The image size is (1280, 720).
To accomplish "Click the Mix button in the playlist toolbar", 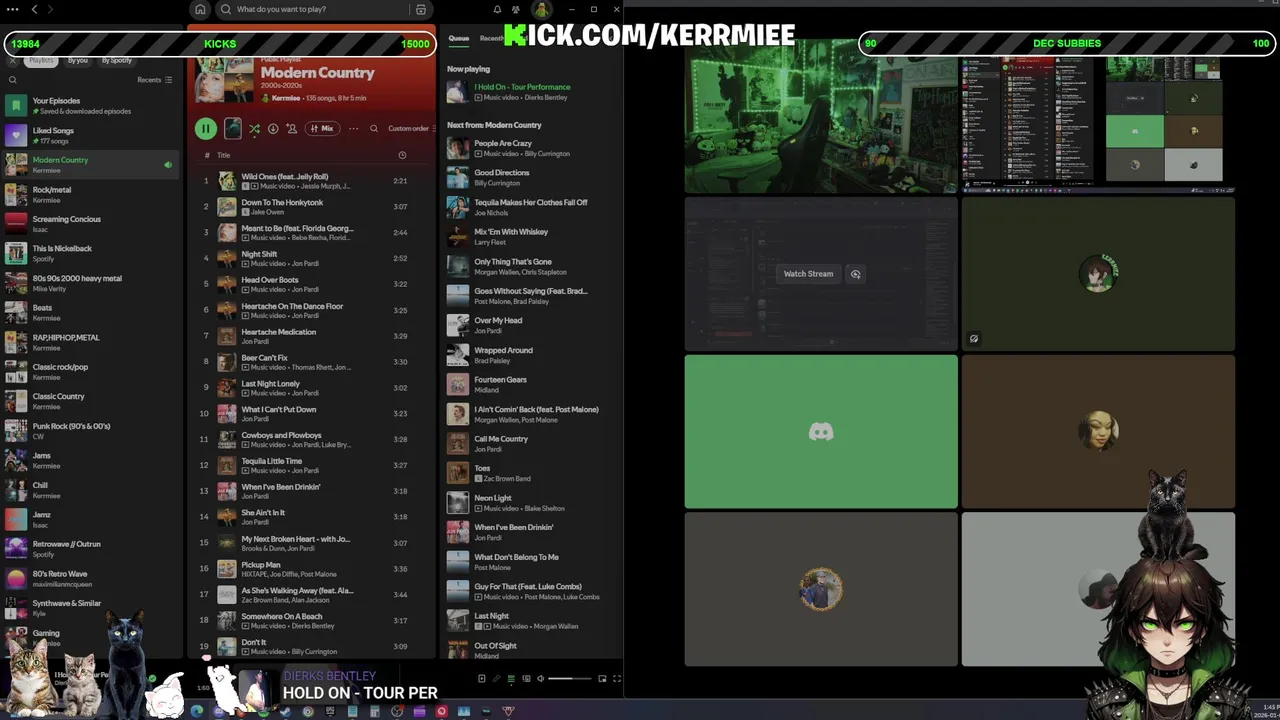I will [322, 129].
